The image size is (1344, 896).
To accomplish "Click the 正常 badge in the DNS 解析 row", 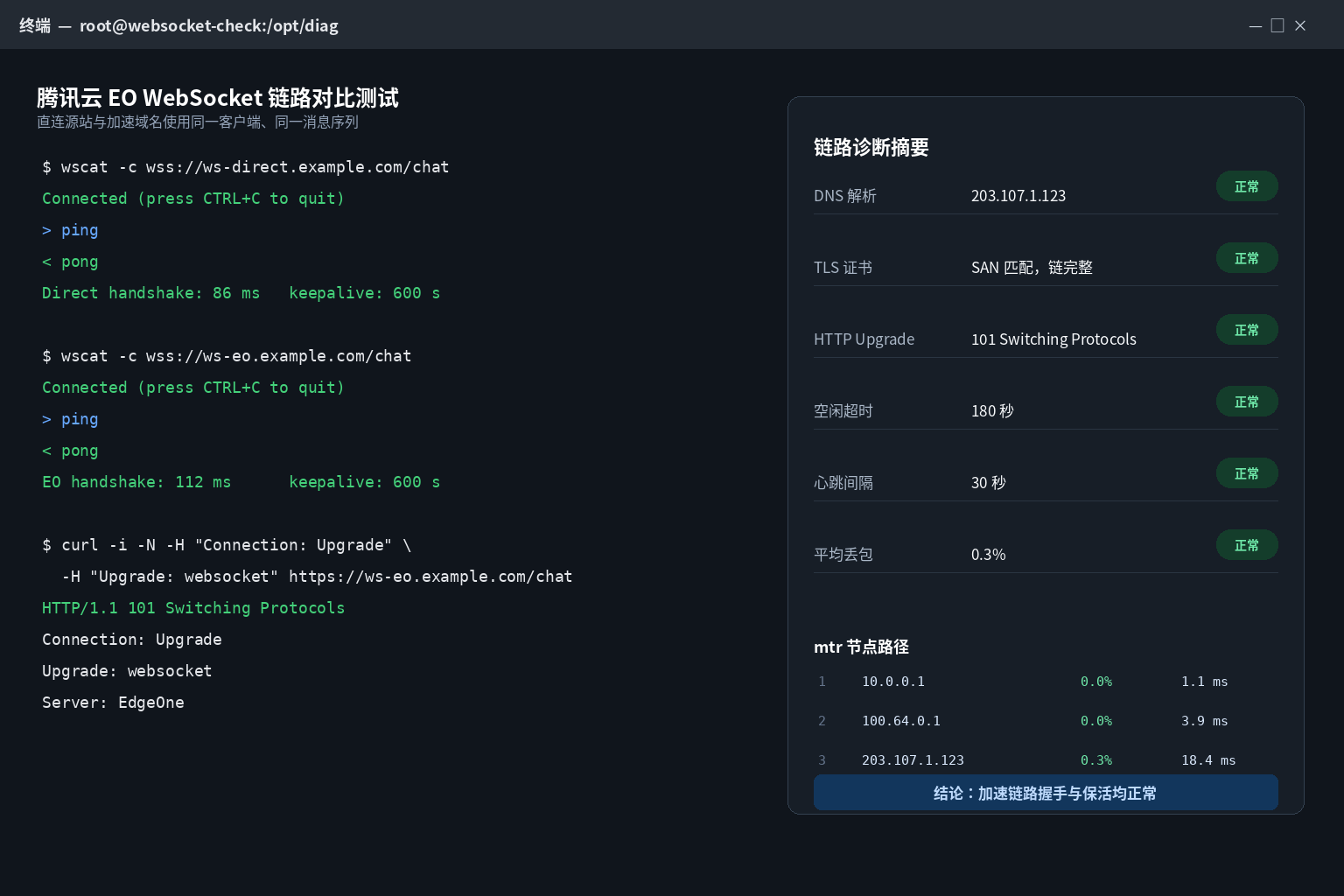I will coord(1247,186).
